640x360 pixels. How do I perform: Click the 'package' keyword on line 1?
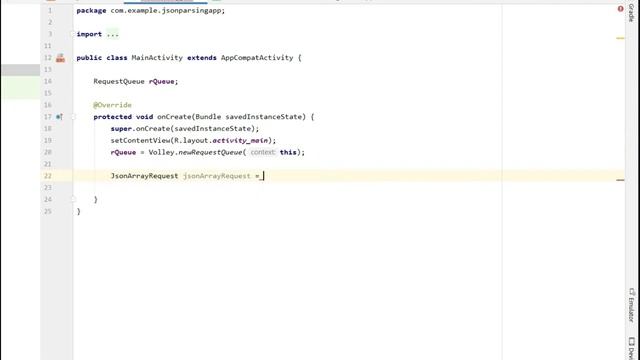[x=91, y=11]
